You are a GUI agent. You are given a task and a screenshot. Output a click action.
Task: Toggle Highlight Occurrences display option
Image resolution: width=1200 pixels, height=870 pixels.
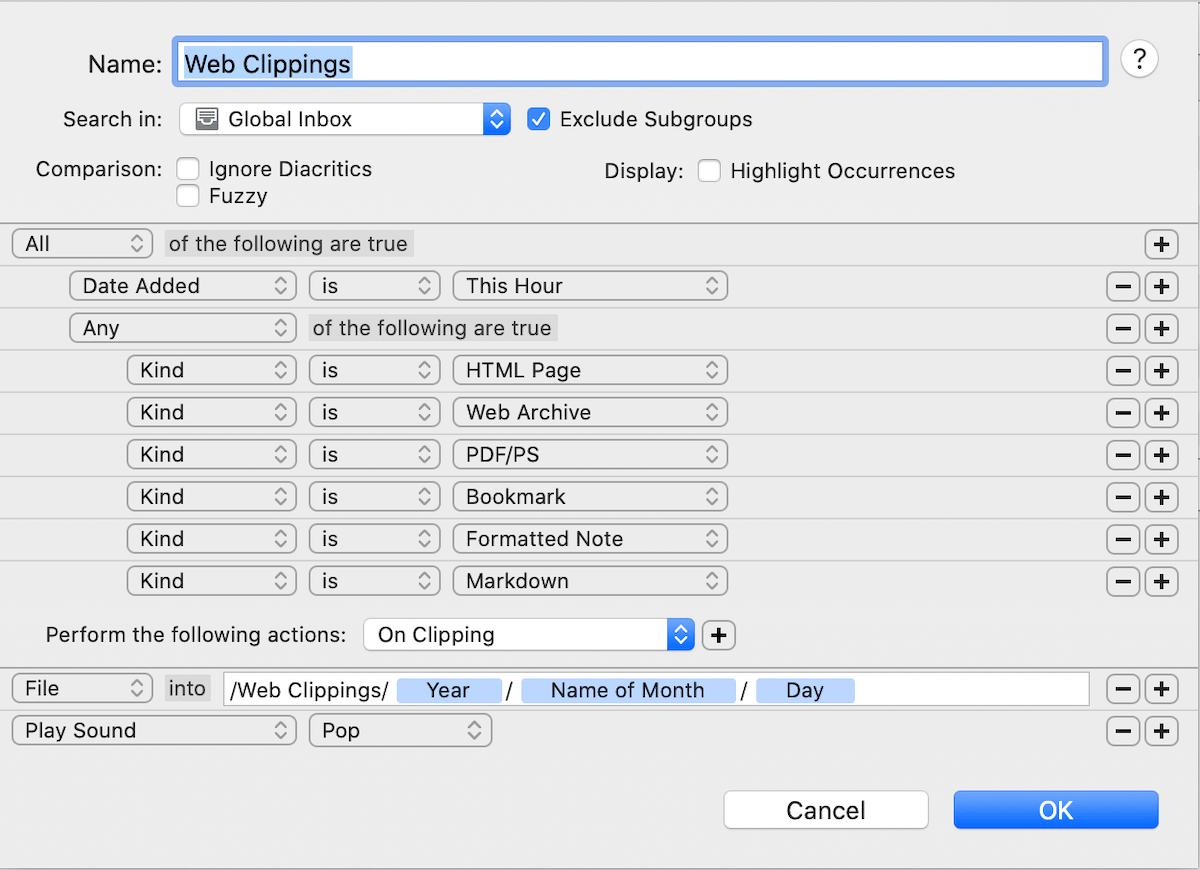click(x=709, y=171)
